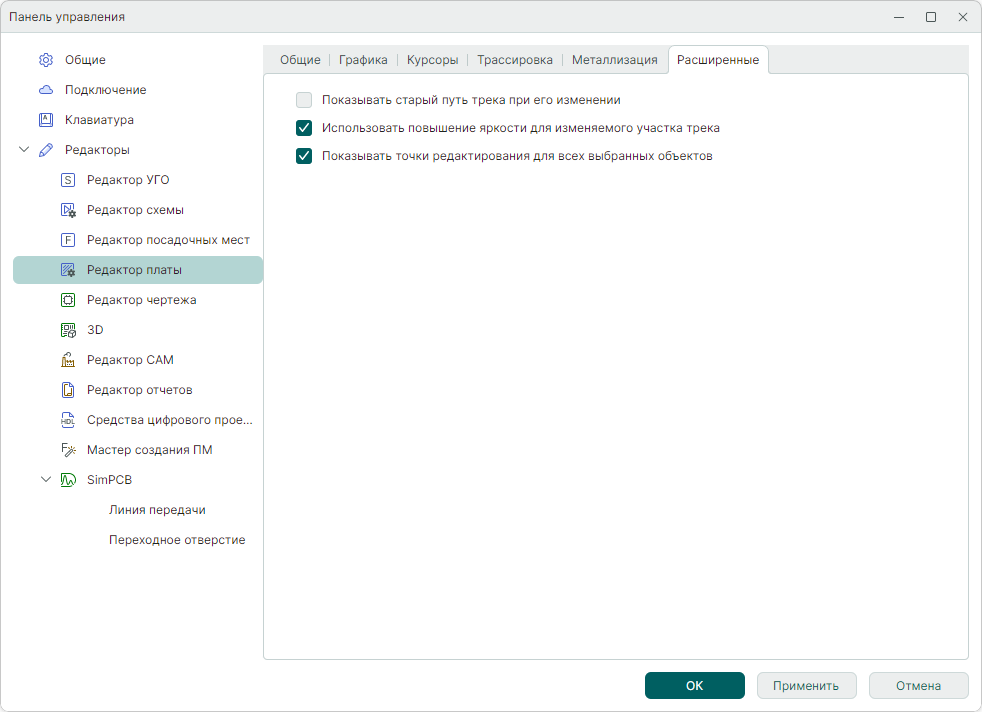The height and width of the screenshot is (712, 982).
Task: Collapse the SimPCB tree node
Action: click(x=46, y=480)
